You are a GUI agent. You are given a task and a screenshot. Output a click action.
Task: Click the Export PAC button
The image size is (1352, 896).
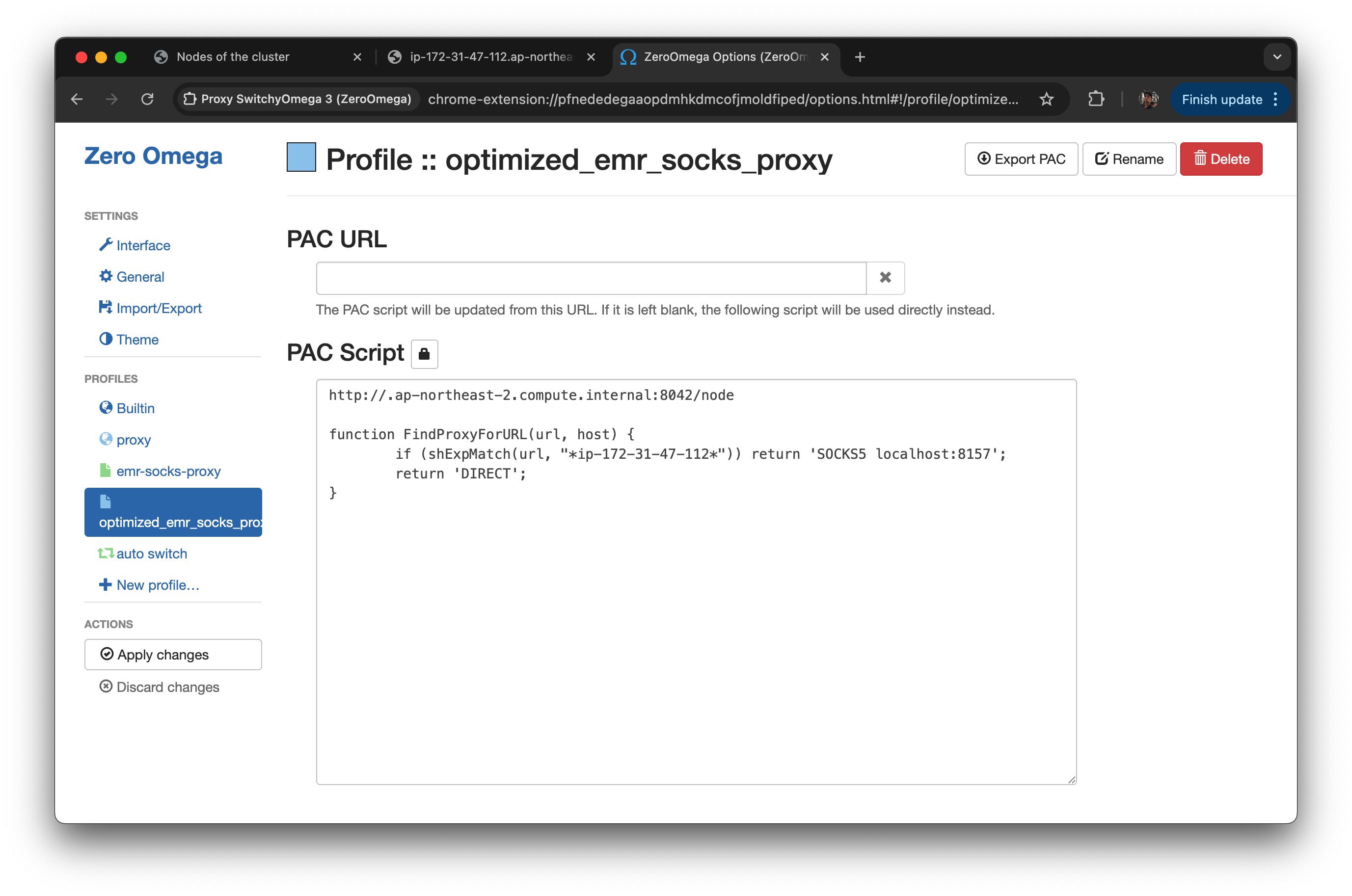tap(1021, 159)
